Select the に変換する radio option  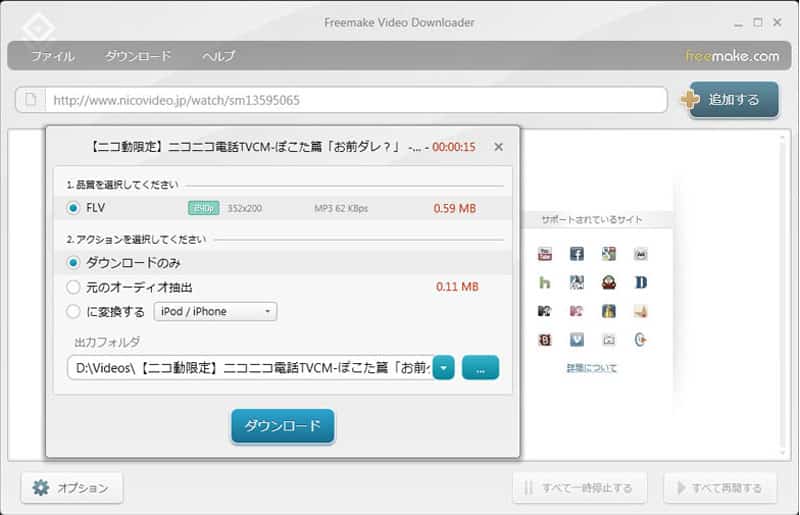pyautogui.click(x=73, y=311)
